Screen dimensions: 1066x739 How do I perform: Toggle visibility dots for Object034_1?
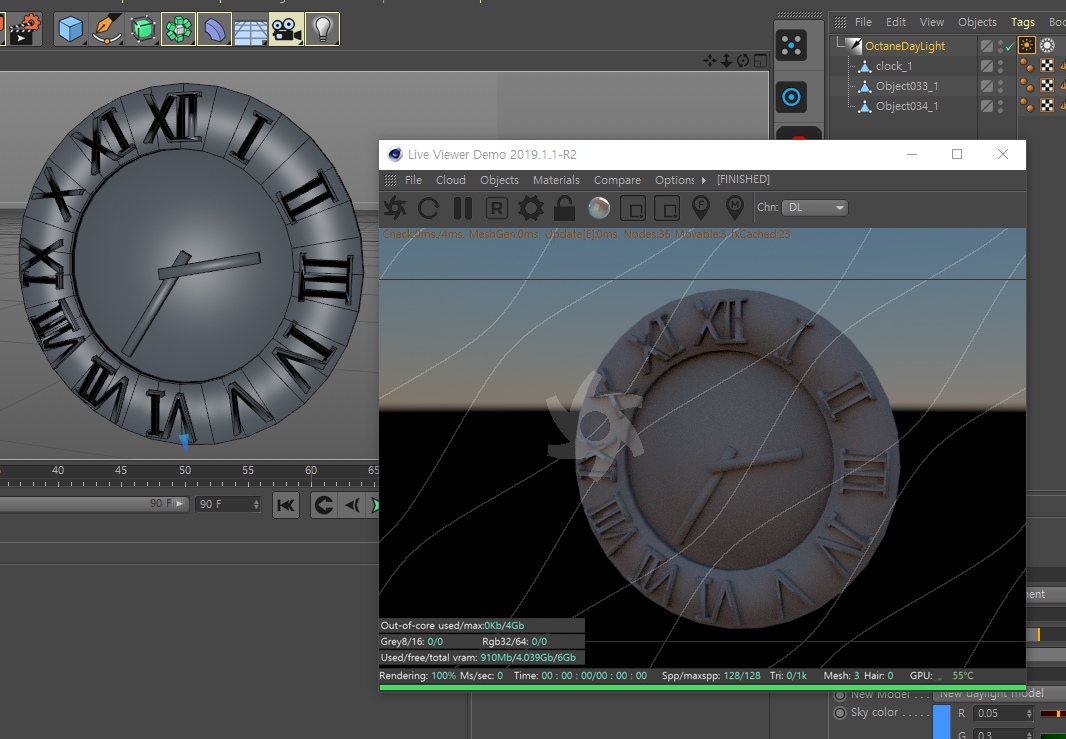tap(1000, 106)
